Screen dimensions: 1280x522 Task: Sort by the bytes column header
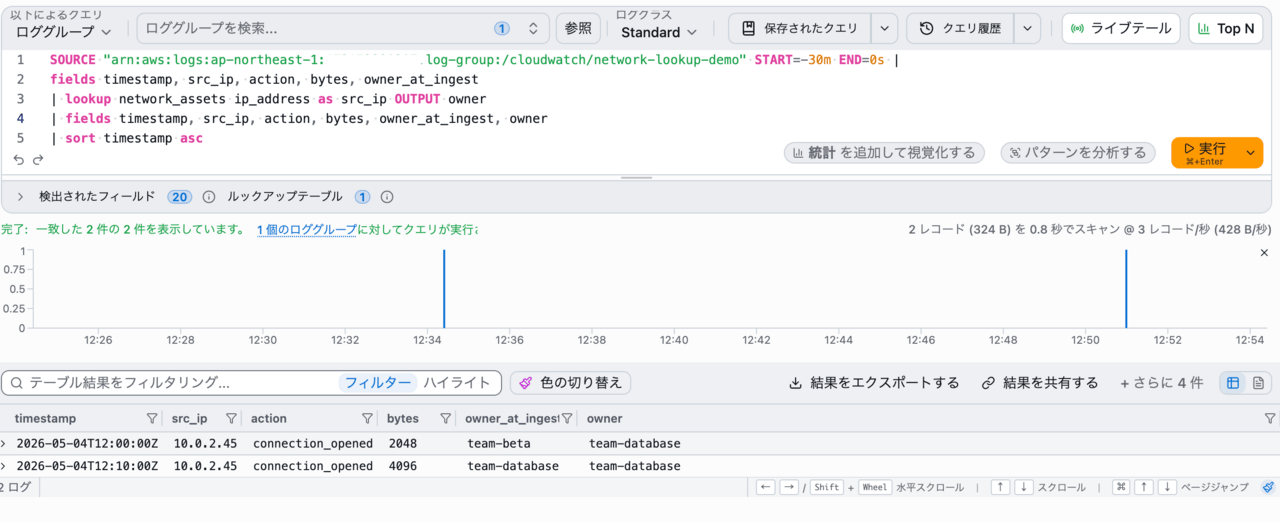point(403,419)
